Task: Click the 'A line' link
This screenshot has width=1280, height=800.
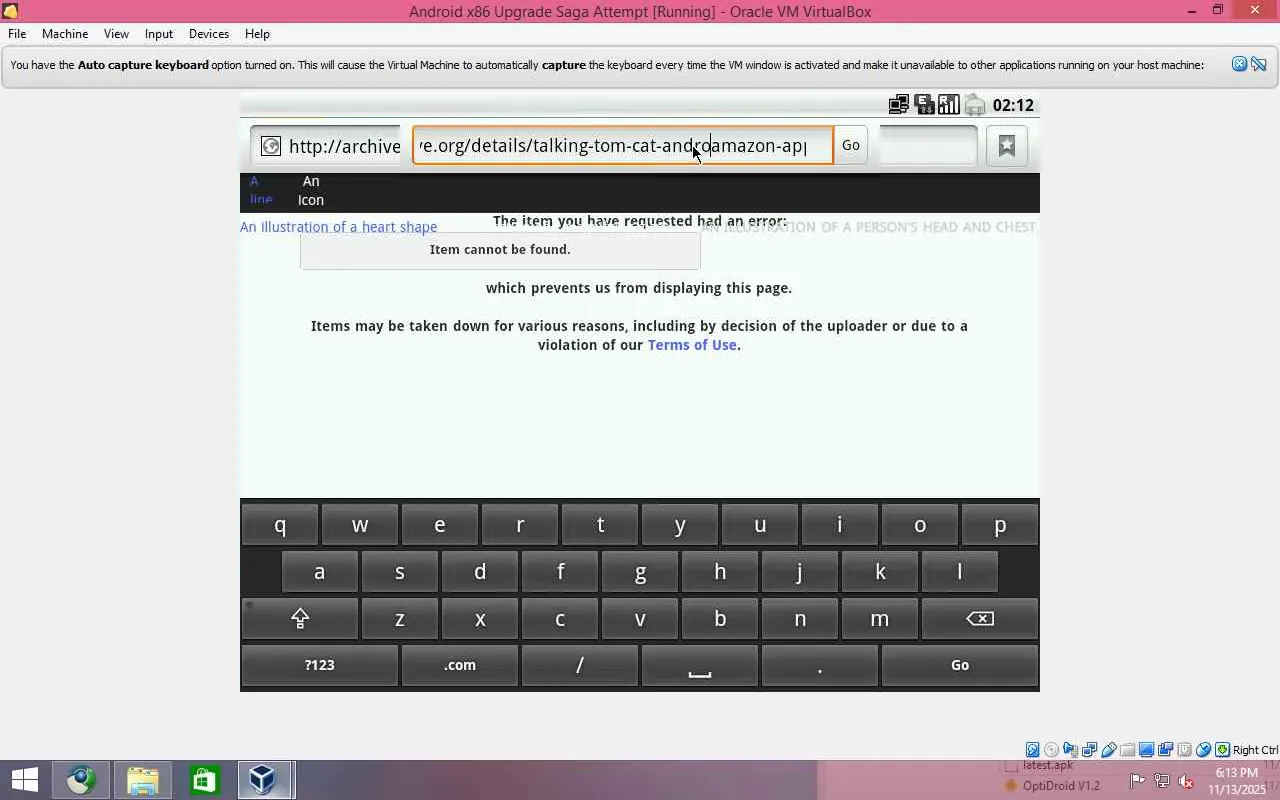Action: (x=260, y=190)
